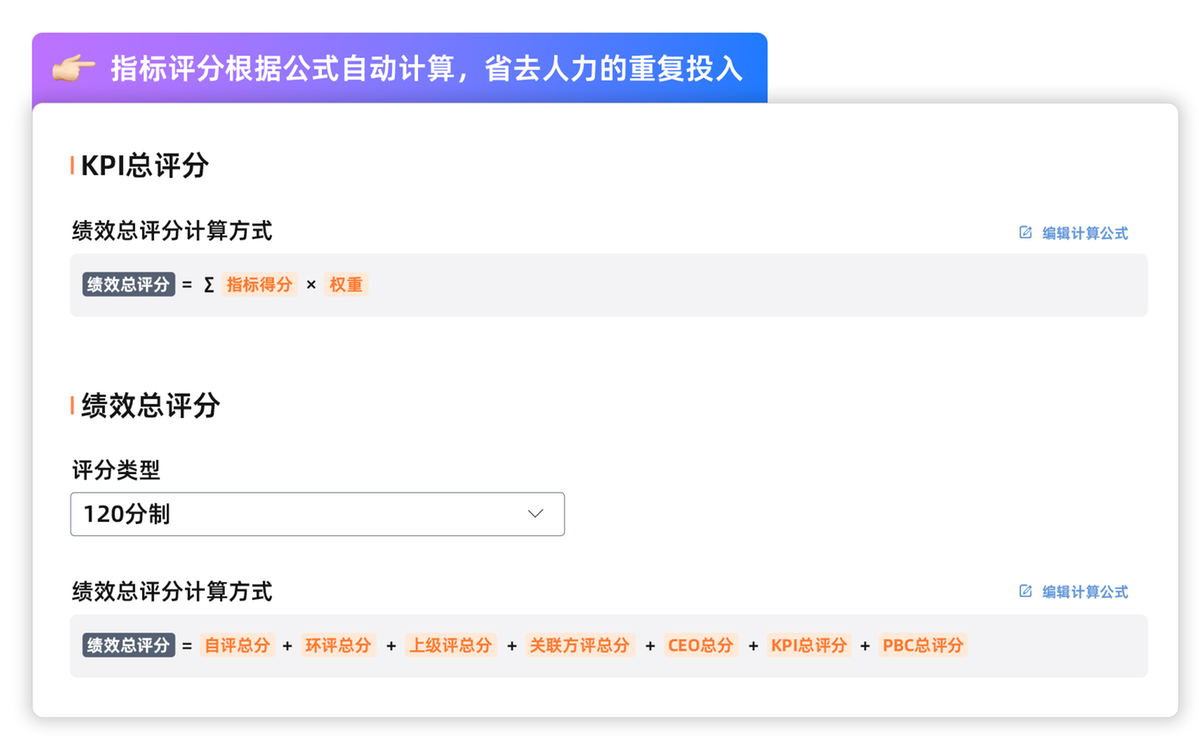Click the 自评总分 formula tag

coord(238,646)
